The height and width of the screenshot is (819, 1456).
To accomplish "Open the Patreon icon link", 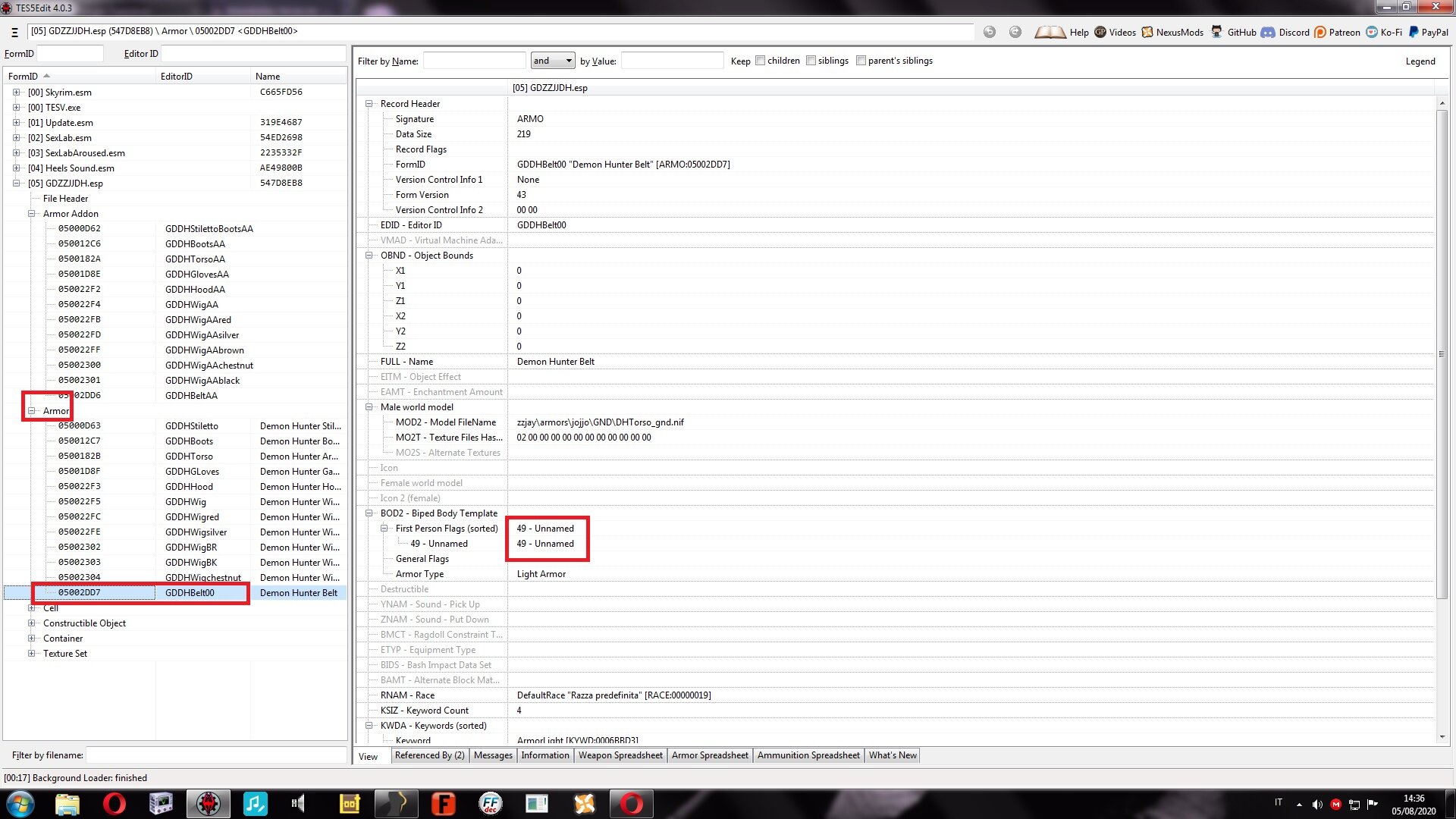I will pos(1320,32).
